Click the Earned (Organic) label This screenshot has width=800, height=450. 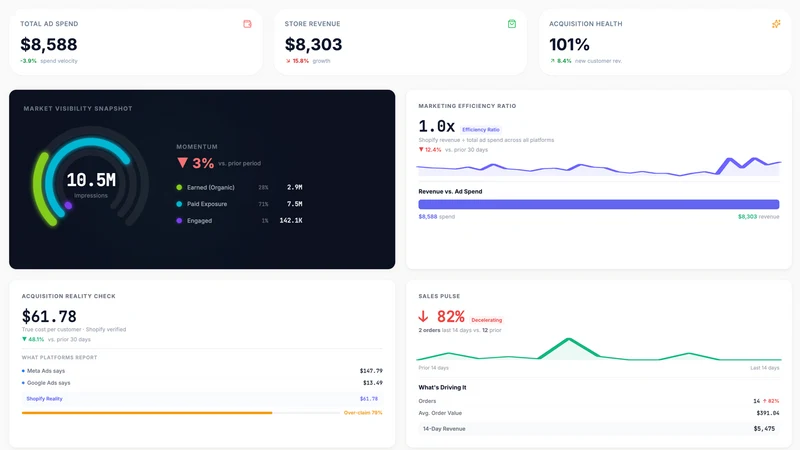click(211, 187)
